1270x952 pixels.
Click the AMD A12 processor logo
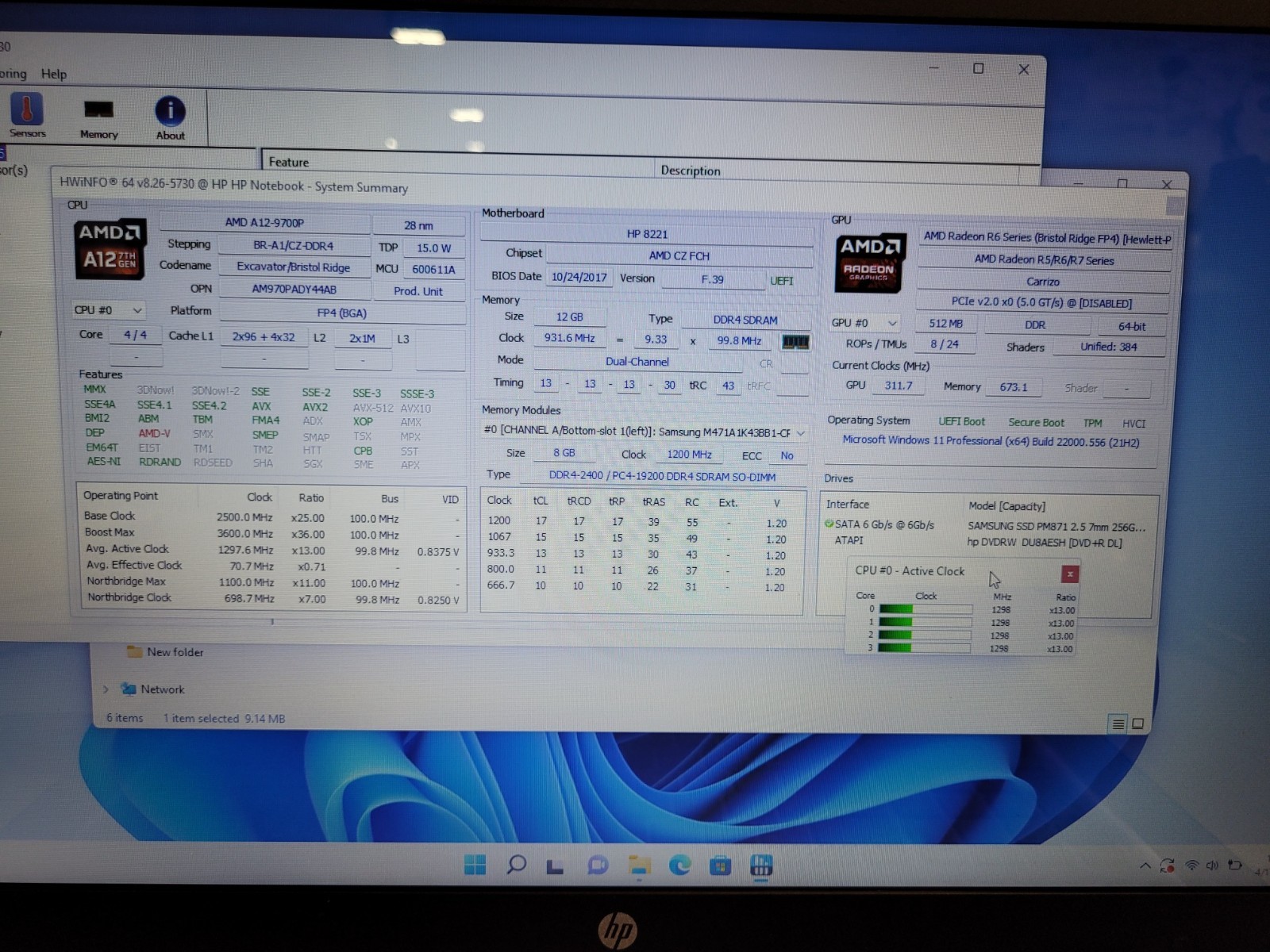coord(110,248)
